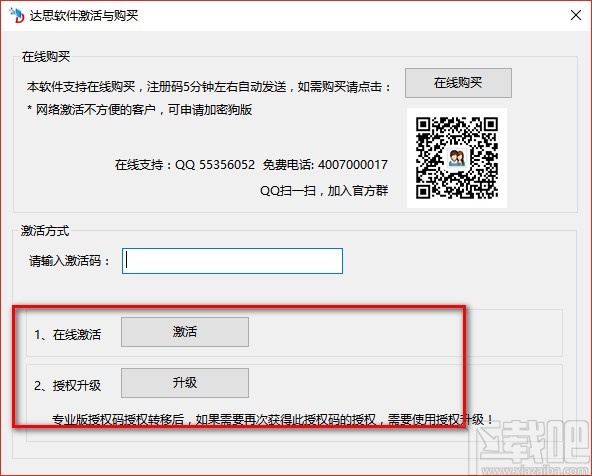Viewport: 592px width, 476px height.
Task: Click the label 1、在线激活
Action: tap(68, 334)
